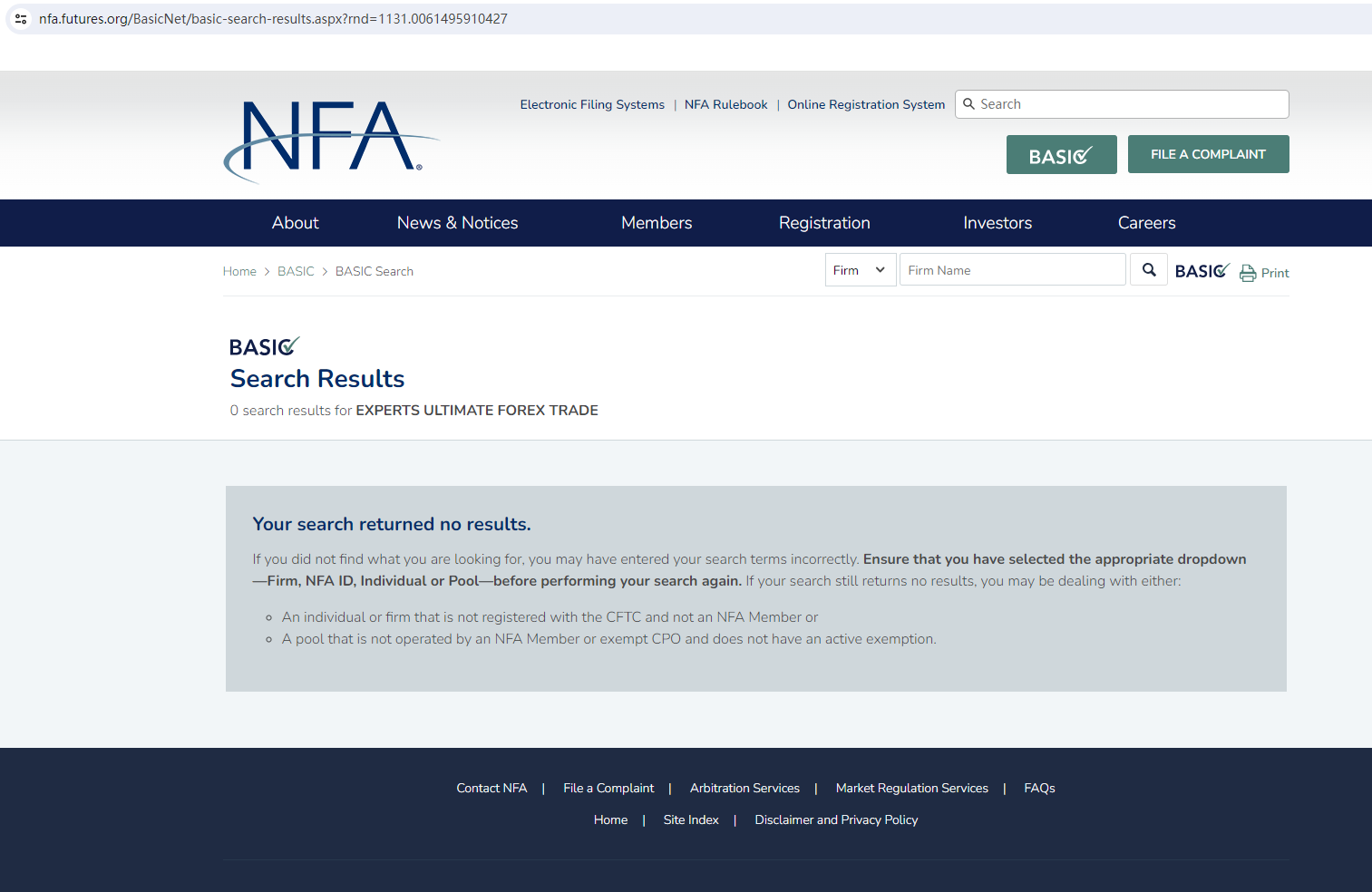Image resolution: width=1372 pixels, height=892 pixels.
Task: Open File a Complaint footer link
Action: (x=608, y=788)
